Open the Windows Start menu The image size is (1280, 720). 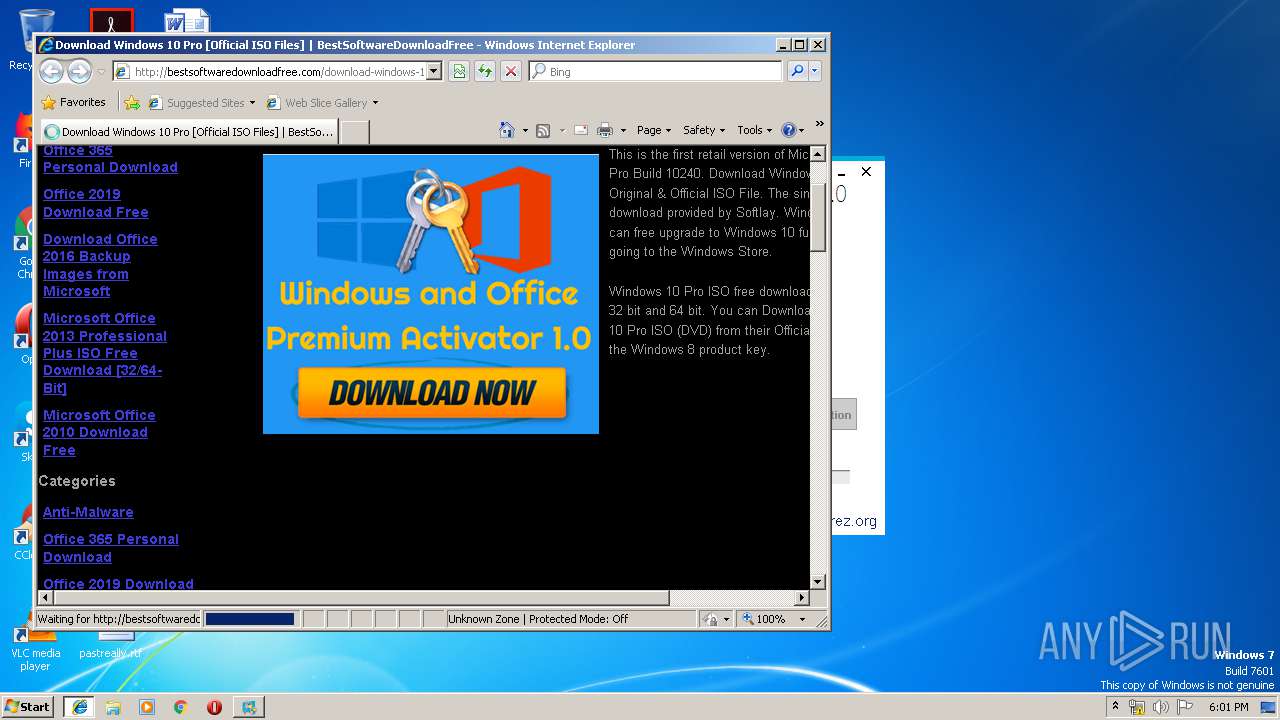point(28,706)
